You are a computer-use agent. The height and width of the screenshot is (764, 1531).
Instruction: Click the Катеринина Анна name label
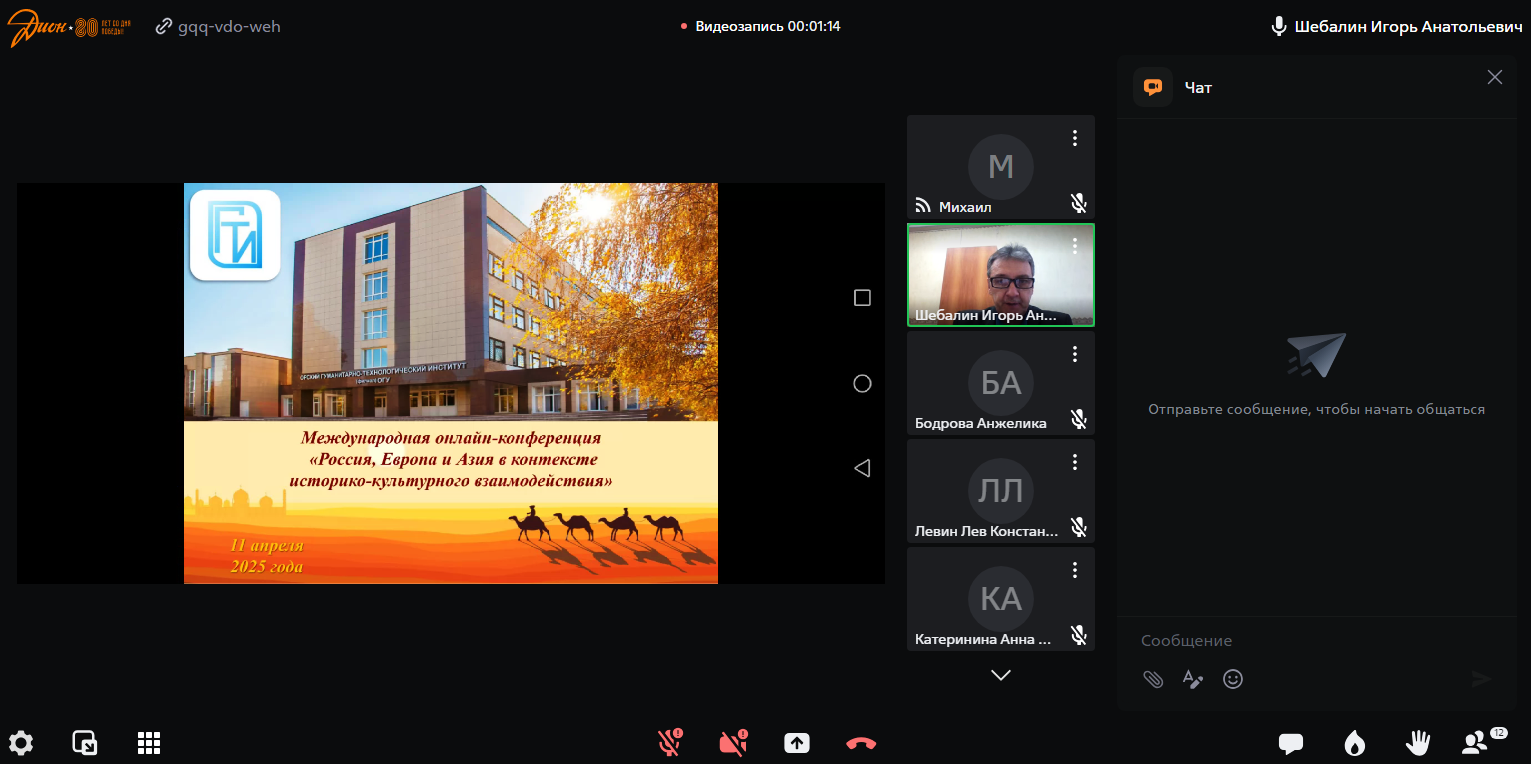983,639
